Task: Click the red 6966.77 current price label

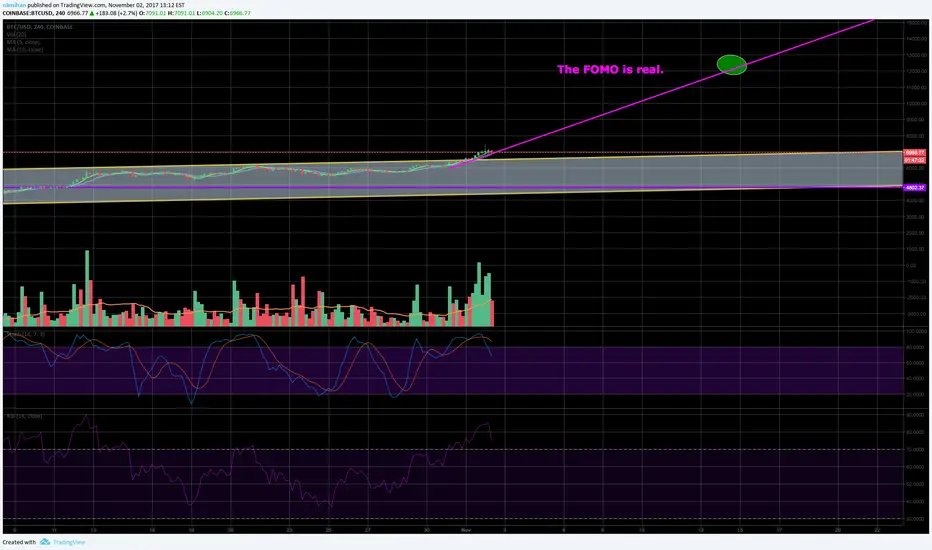Action: point(914,153)
